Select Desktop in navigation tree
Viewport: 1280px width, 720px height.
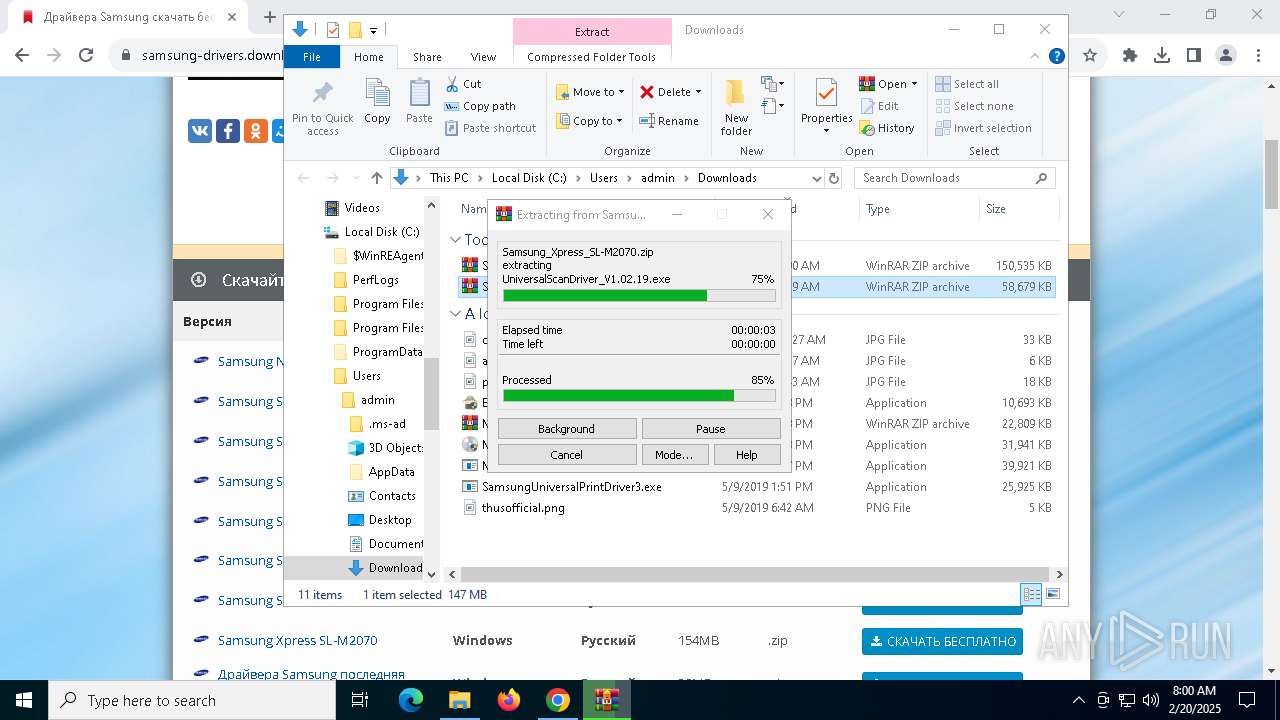point(389,520)
